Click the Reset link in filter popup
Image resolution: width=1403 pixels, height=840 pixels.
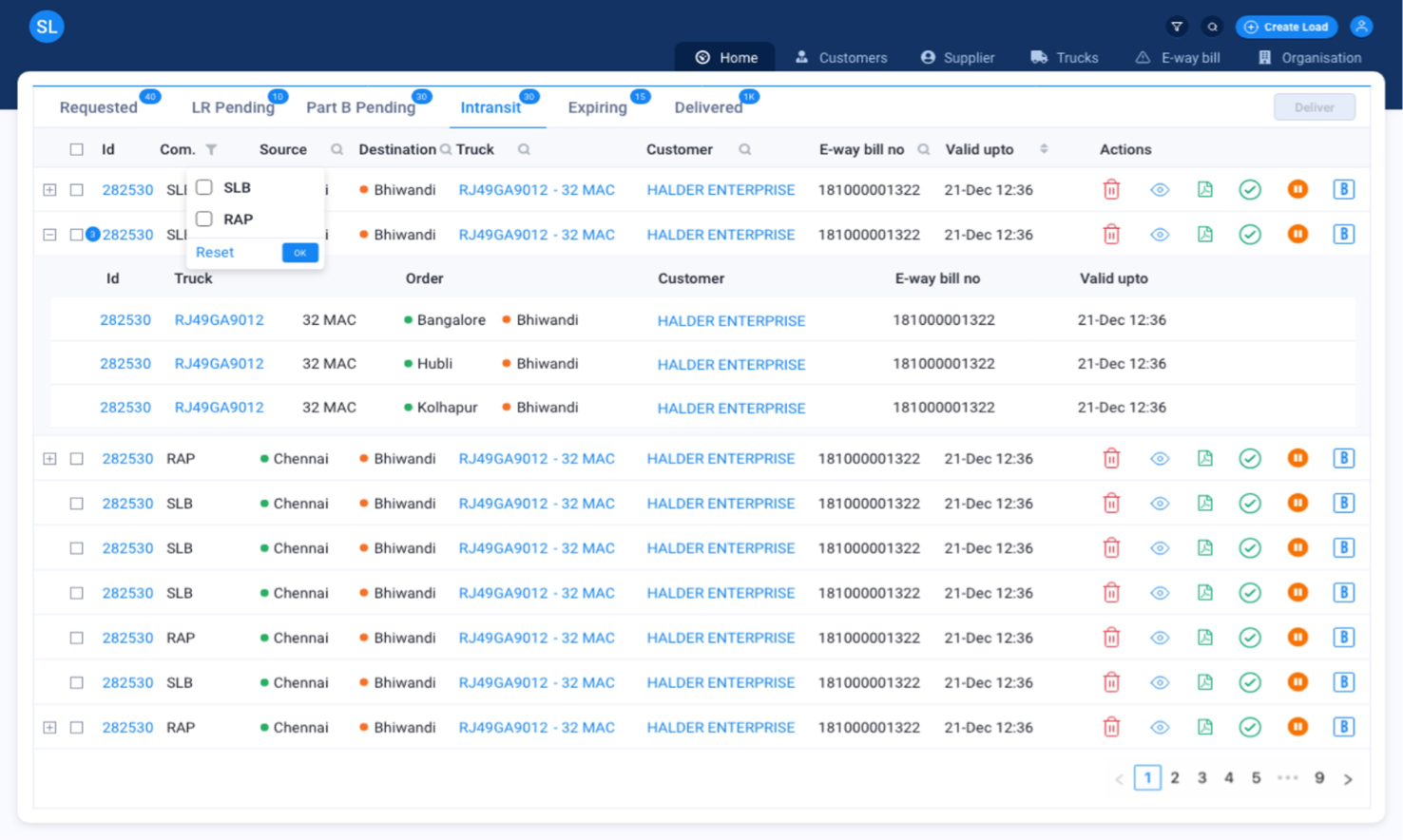[x=215, y=253]
